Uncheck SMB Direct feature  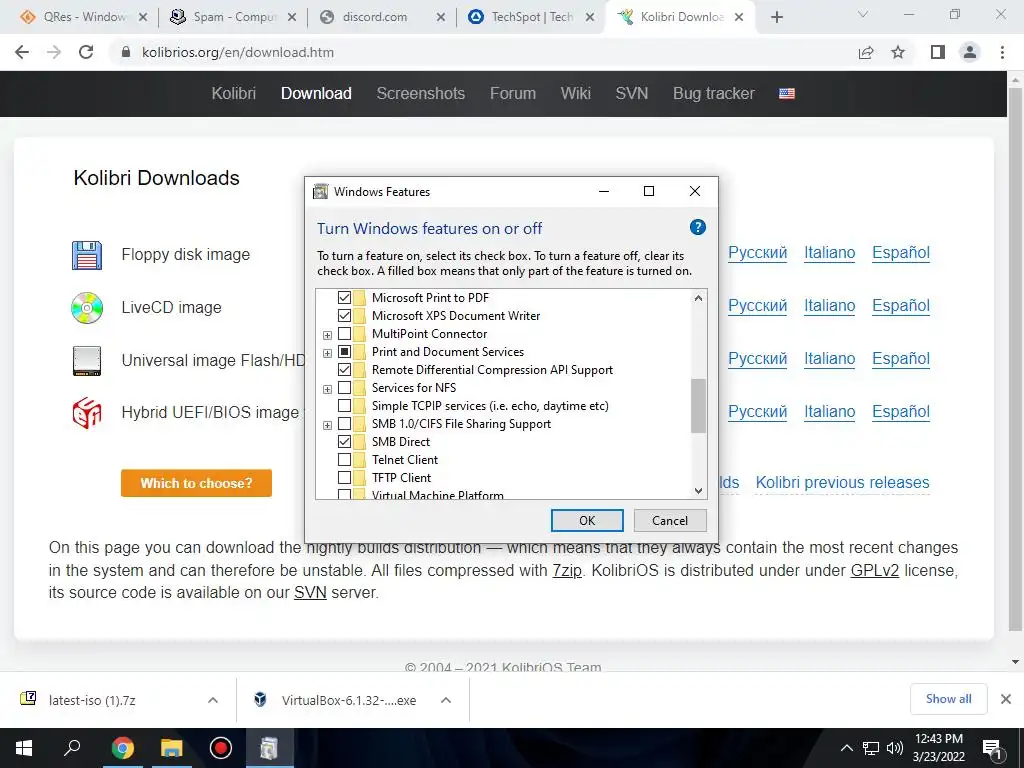coord(344,441)
